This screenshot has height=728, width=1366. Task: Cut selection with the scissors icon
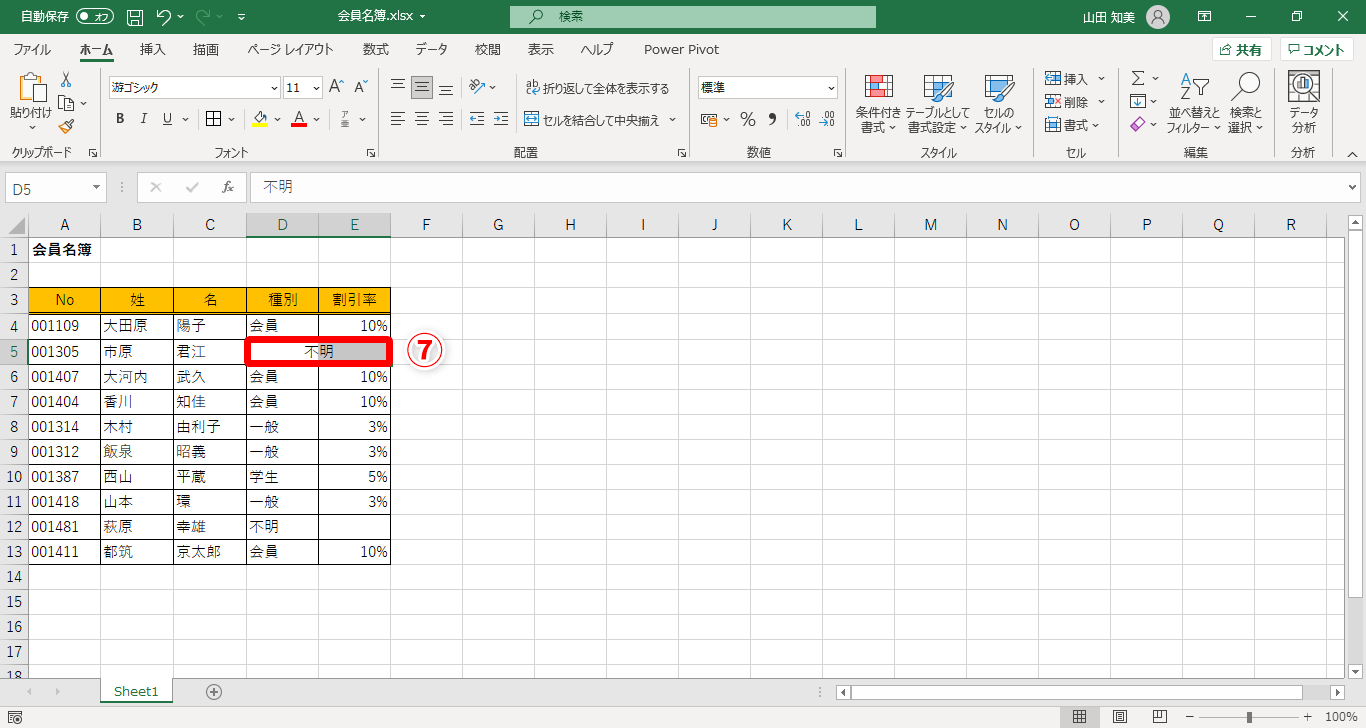click(66, 80)
